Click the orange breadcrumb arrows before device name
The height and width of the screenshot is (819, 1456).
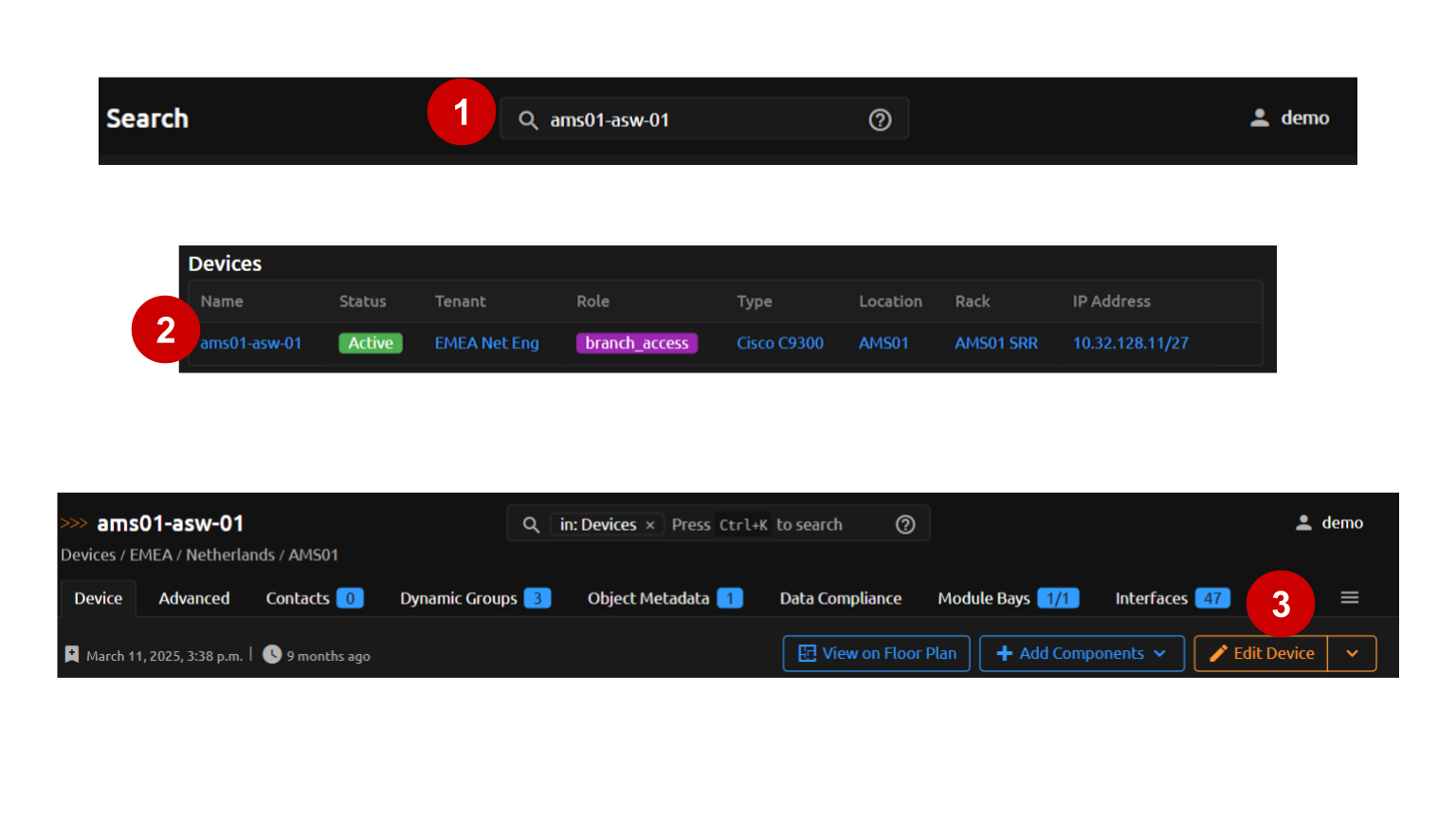(74, 523)
